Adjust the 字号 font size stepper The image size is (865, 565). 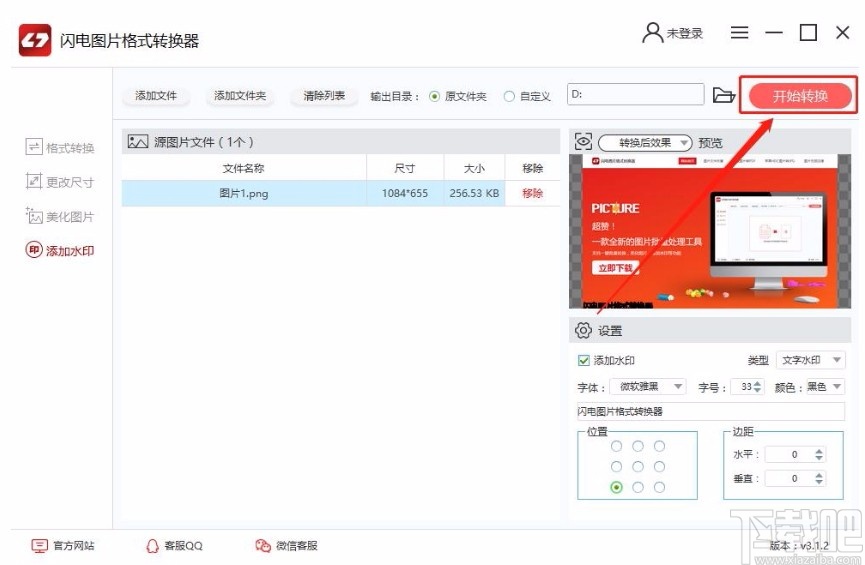click(757, 387)
